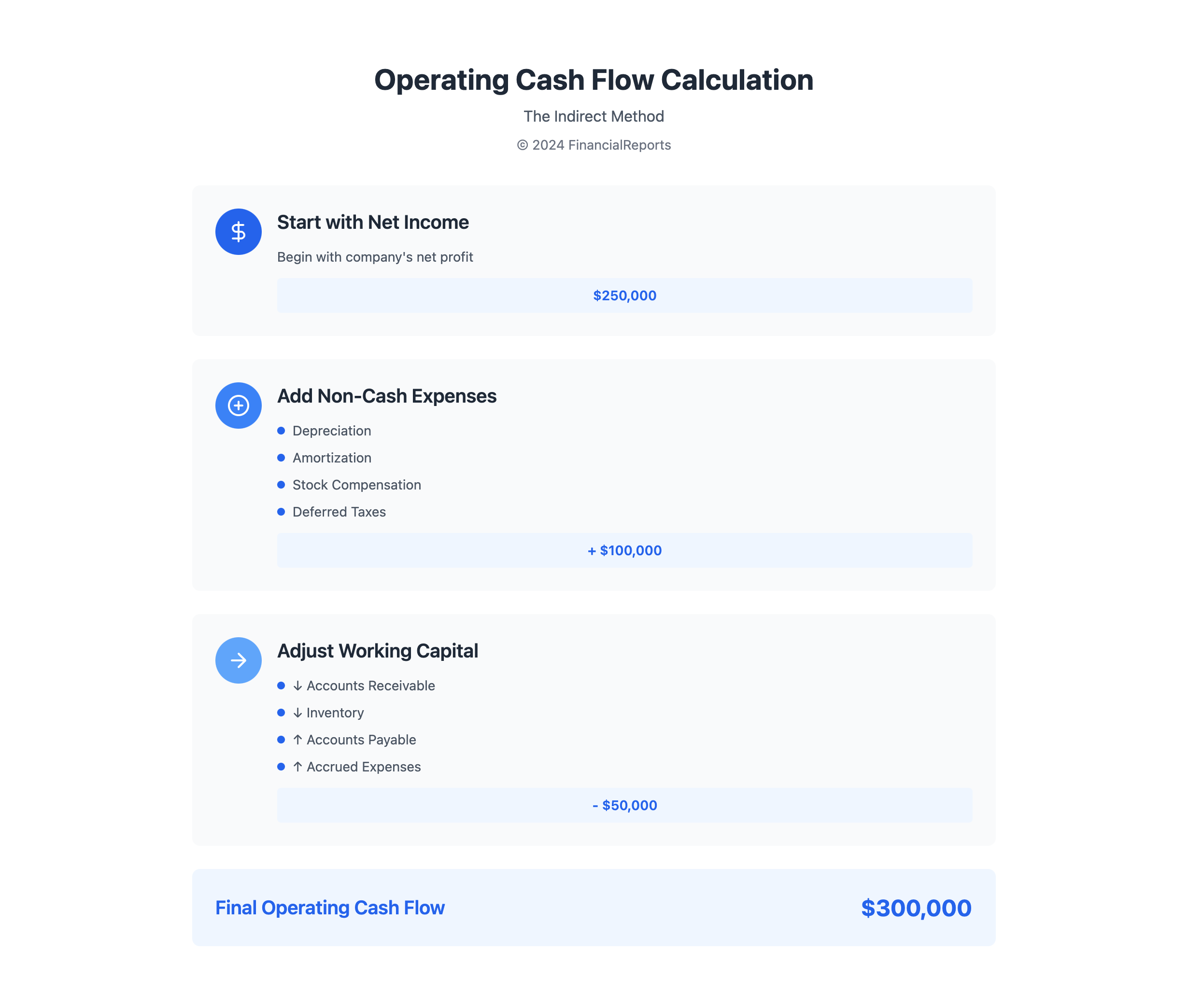Screen dimensions: 1188x1008
Task: Click the Final Operating Cash Flow label
Action: pyautogui.click(x=330, y=908)
